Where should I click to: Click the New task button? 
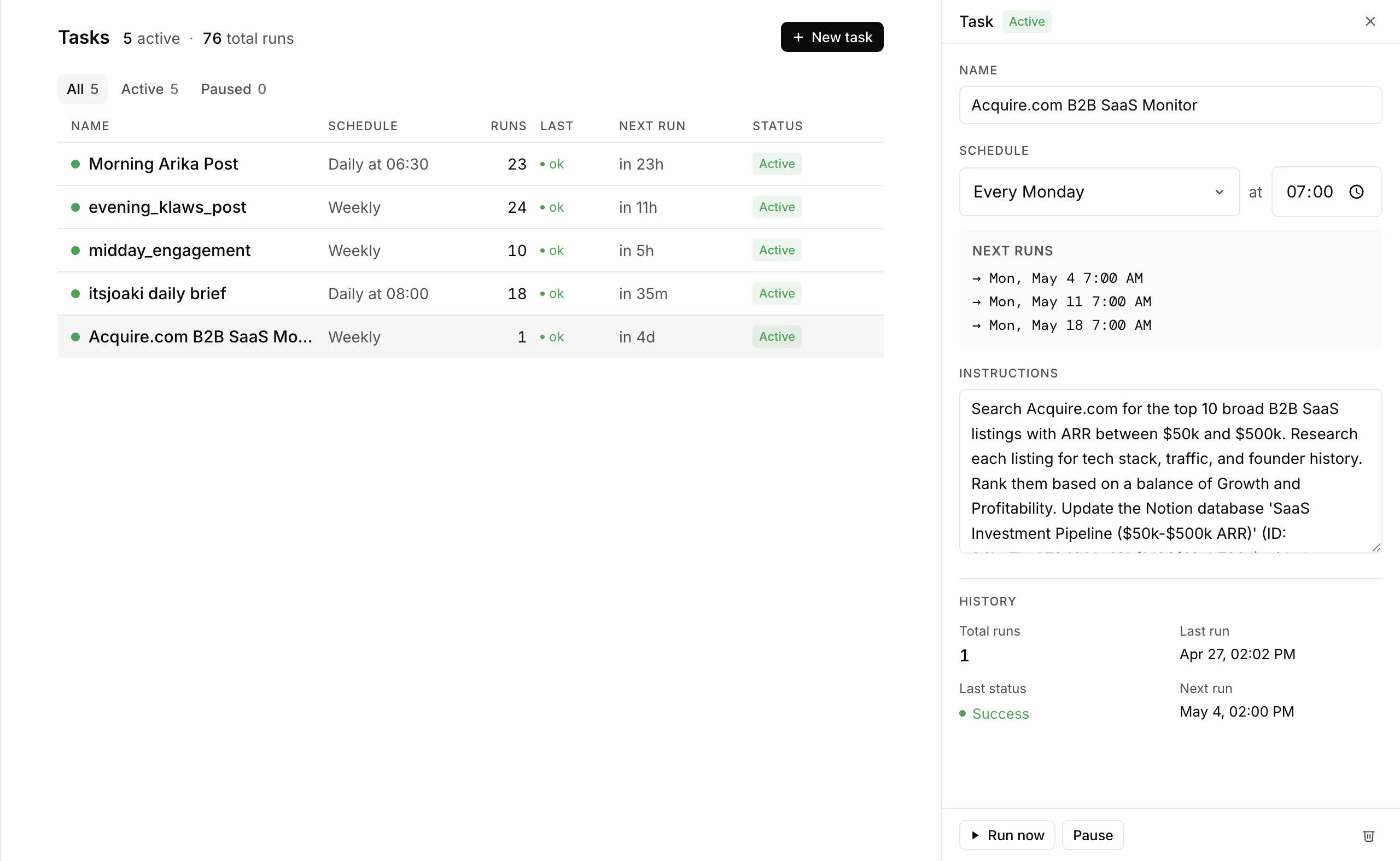pos(831,37)
